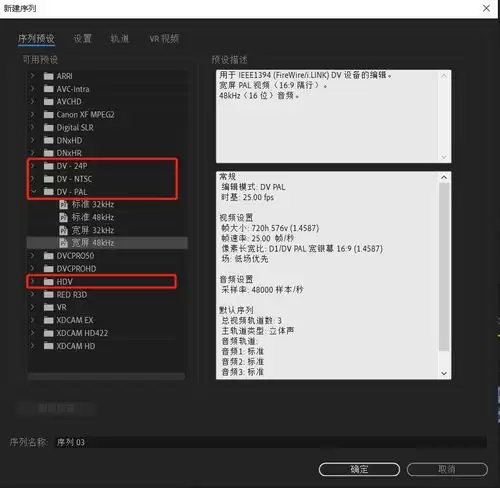This screenshot has width=500, height=488.
Task: Select the ARRI folder icon
Action: point(49,76)
